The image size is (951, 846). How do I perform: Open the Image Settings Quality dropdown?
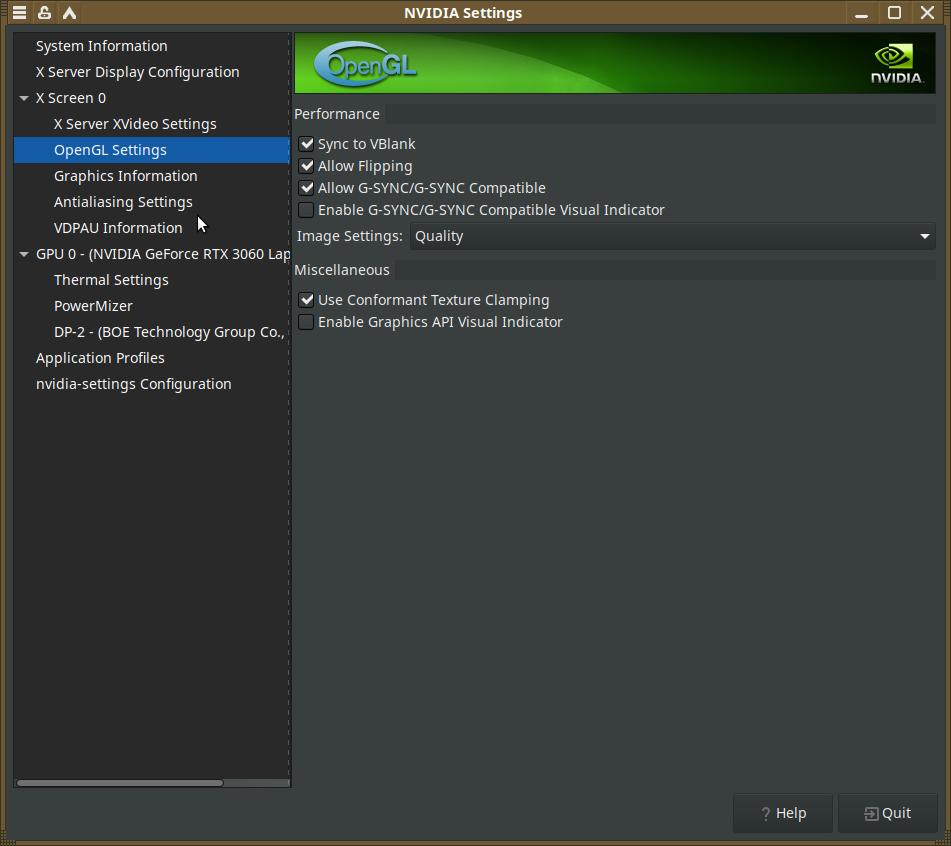coord(672,236)
